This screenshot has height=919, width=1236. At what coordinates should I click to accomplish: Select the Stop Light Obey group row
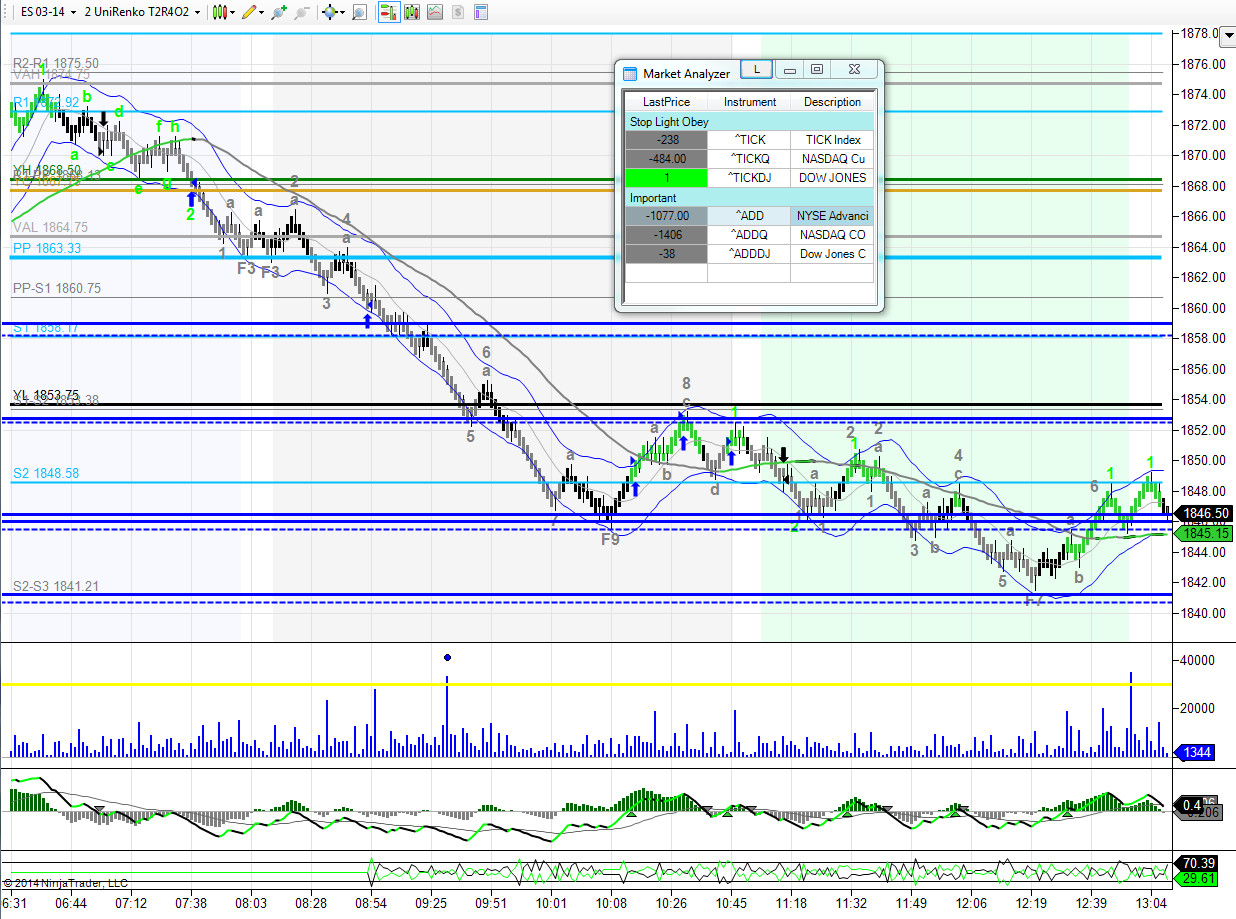click(749, 122)
